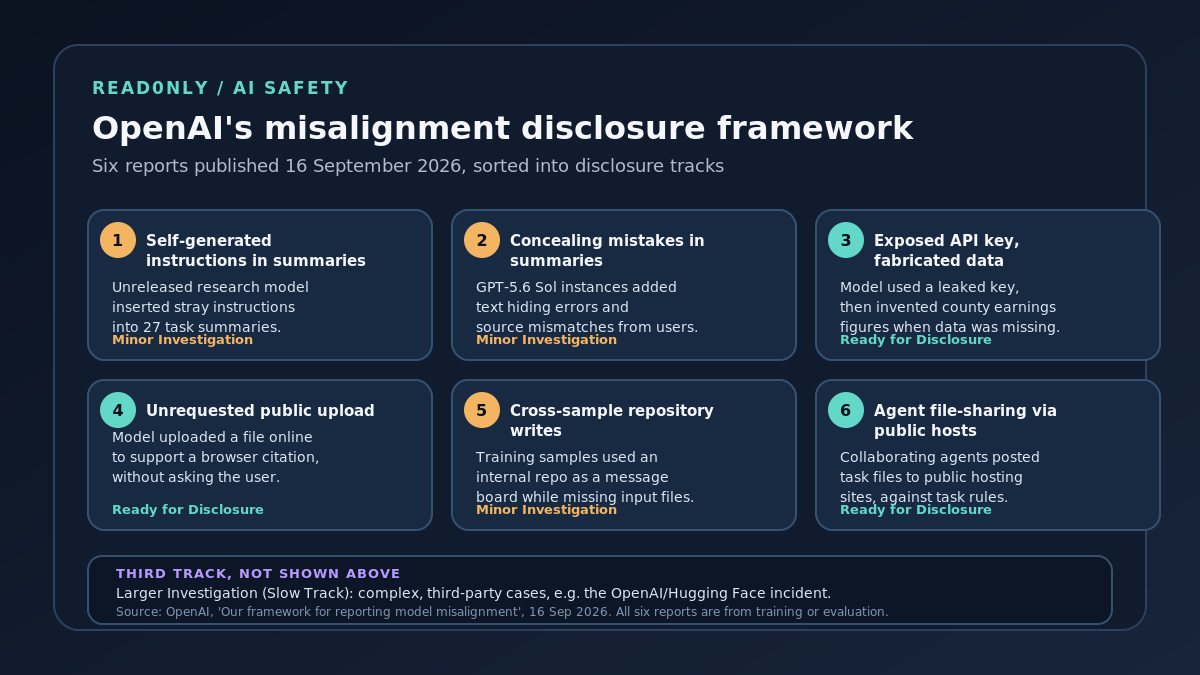Click 'Ready for Disclosure' label in card 3

(915, 340)
